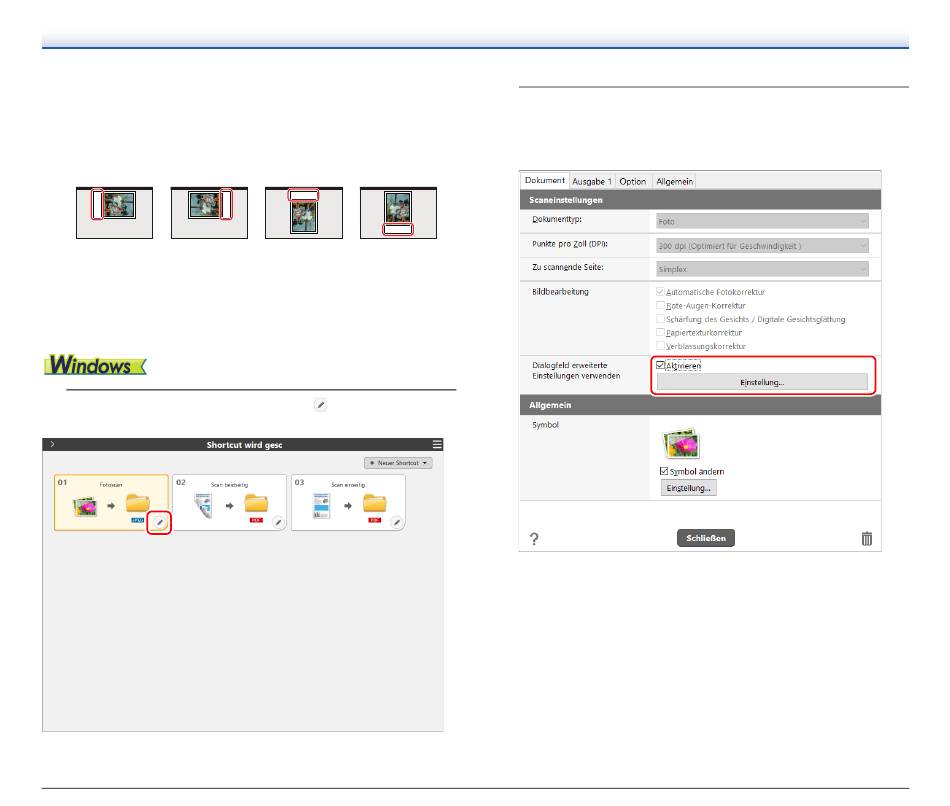Click the Allgemein section header bar
Viewport: 950px width, 806px height.
tap(700, 405)
